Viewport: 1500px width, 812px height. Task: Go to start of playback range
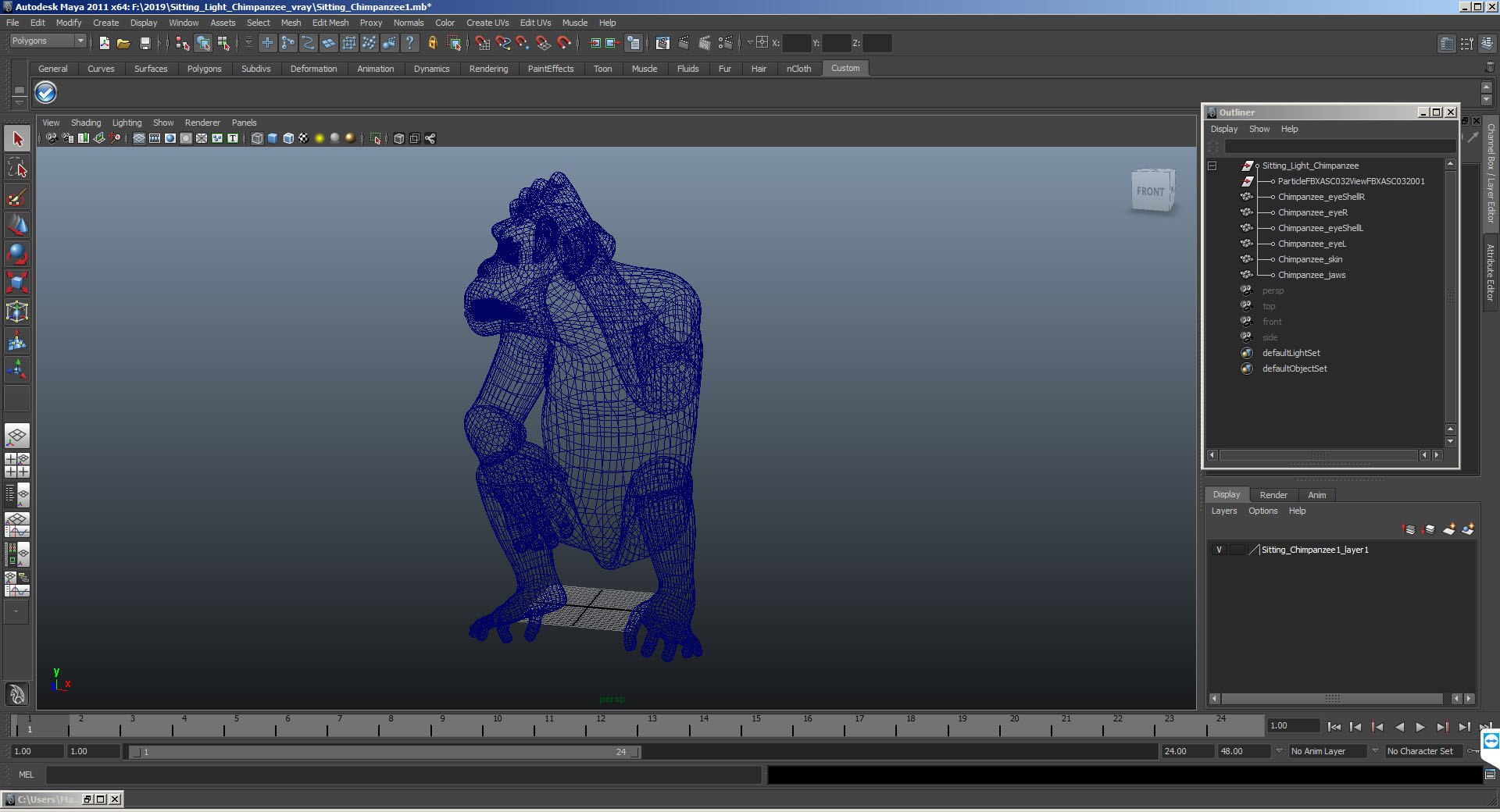1334,727
